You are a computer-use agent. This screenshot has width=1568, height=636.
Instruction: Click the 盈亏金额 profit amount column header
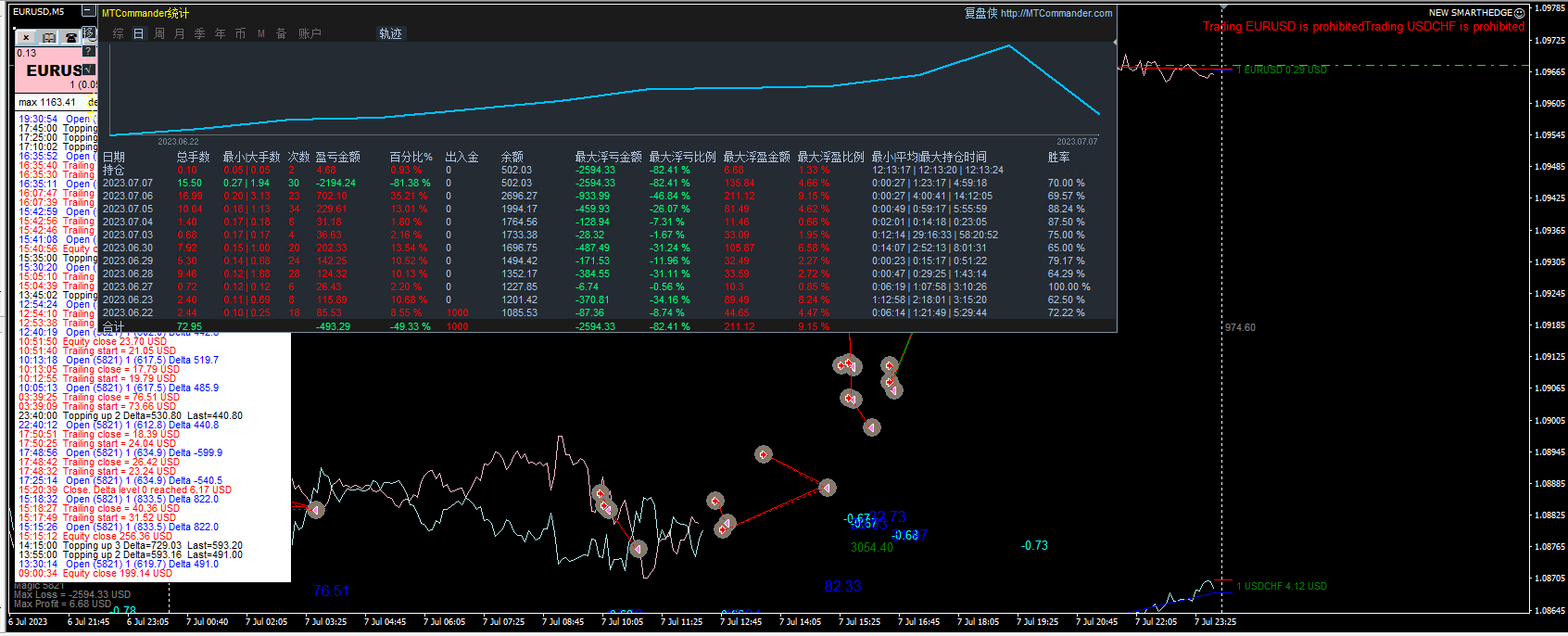(337, 157)
